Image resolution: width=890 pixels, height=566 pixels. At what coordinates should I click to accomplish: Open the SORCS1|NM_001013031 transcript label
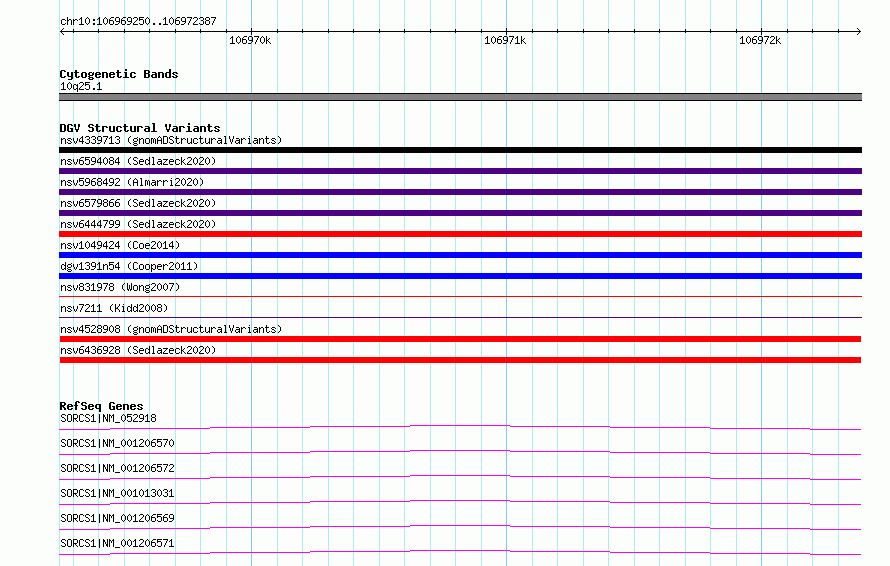[x=117, y=493]
